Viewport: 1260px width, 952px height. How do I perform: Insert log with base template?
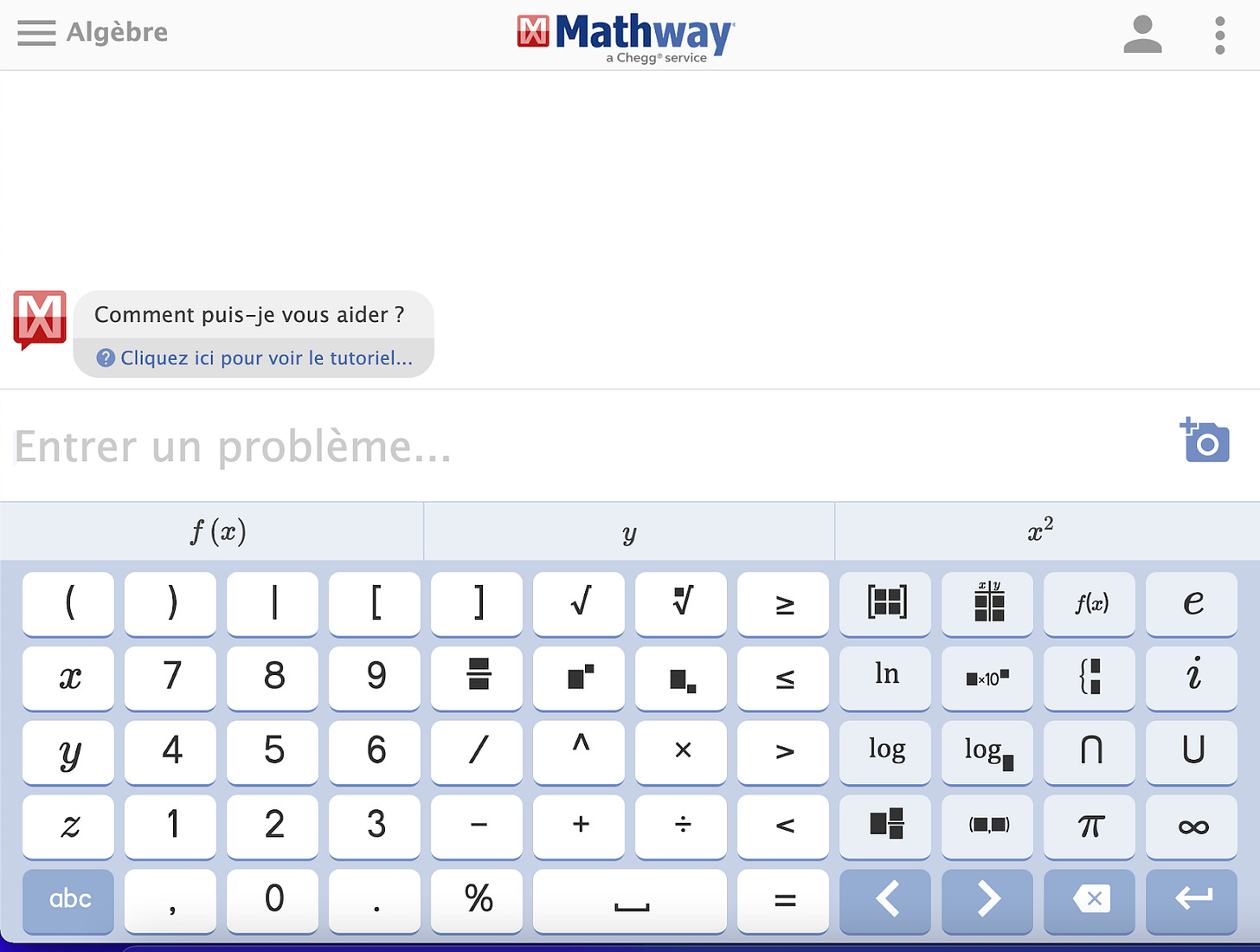tap(987, 753)
